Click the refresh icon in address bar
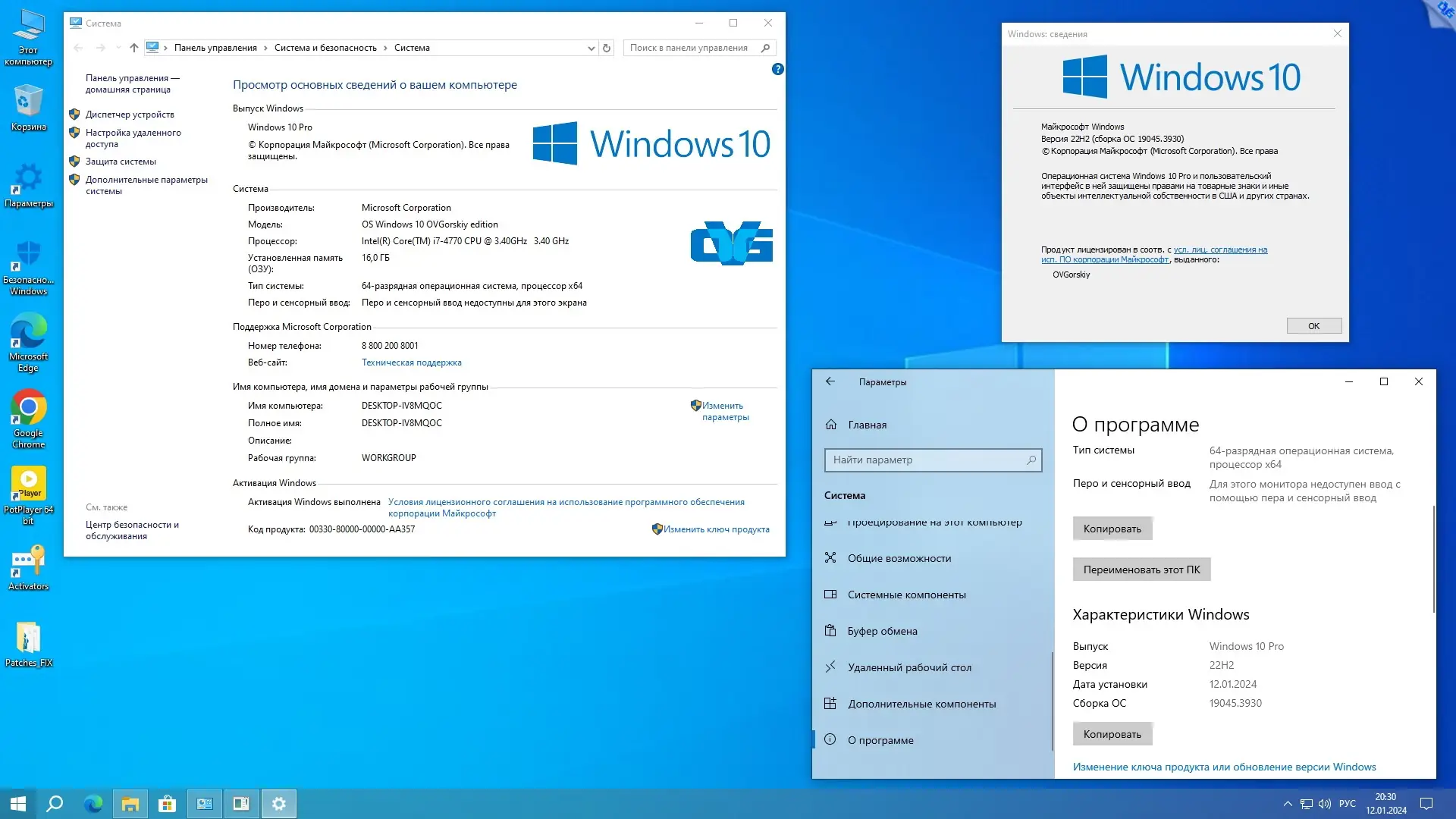 607,48
